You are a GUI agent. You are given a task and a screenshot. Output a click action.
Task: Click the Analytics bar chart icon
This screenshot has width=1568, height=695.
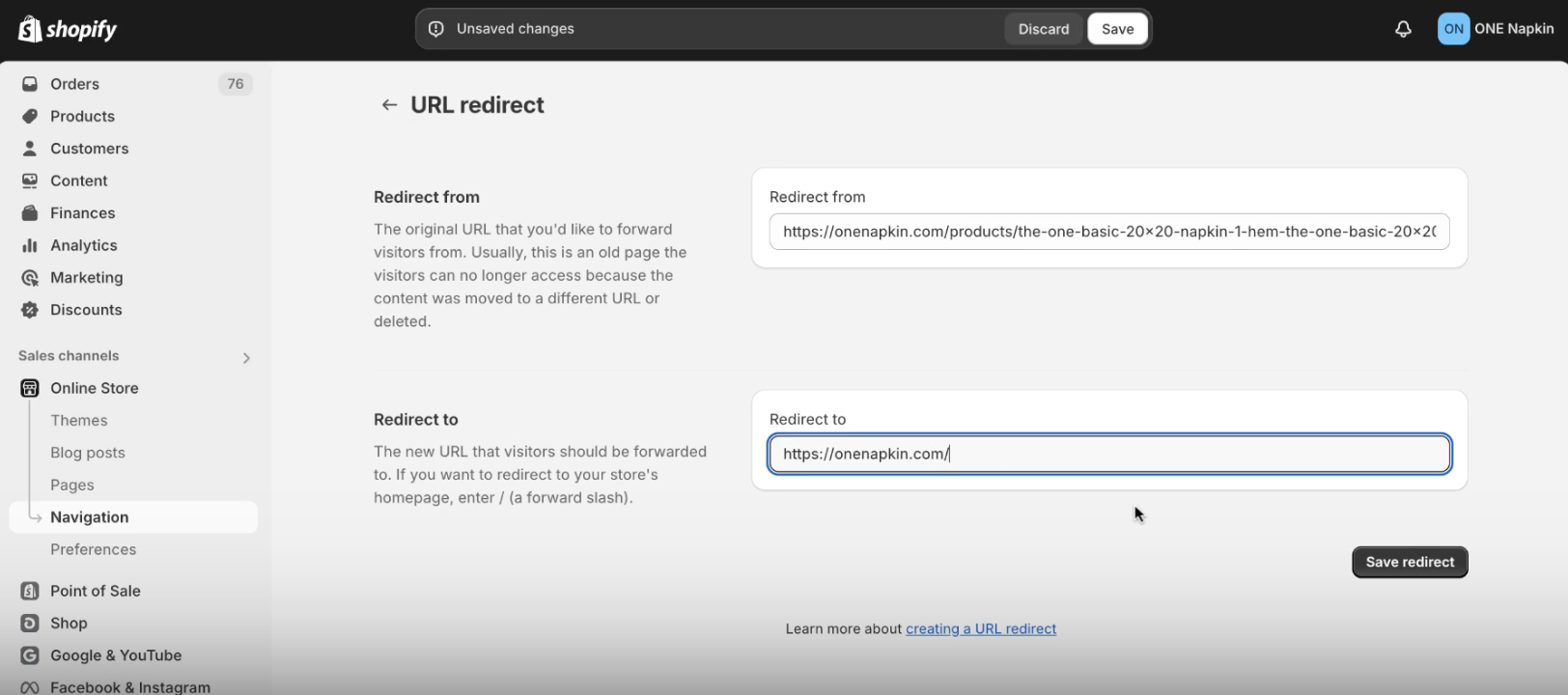coord(30,245)
